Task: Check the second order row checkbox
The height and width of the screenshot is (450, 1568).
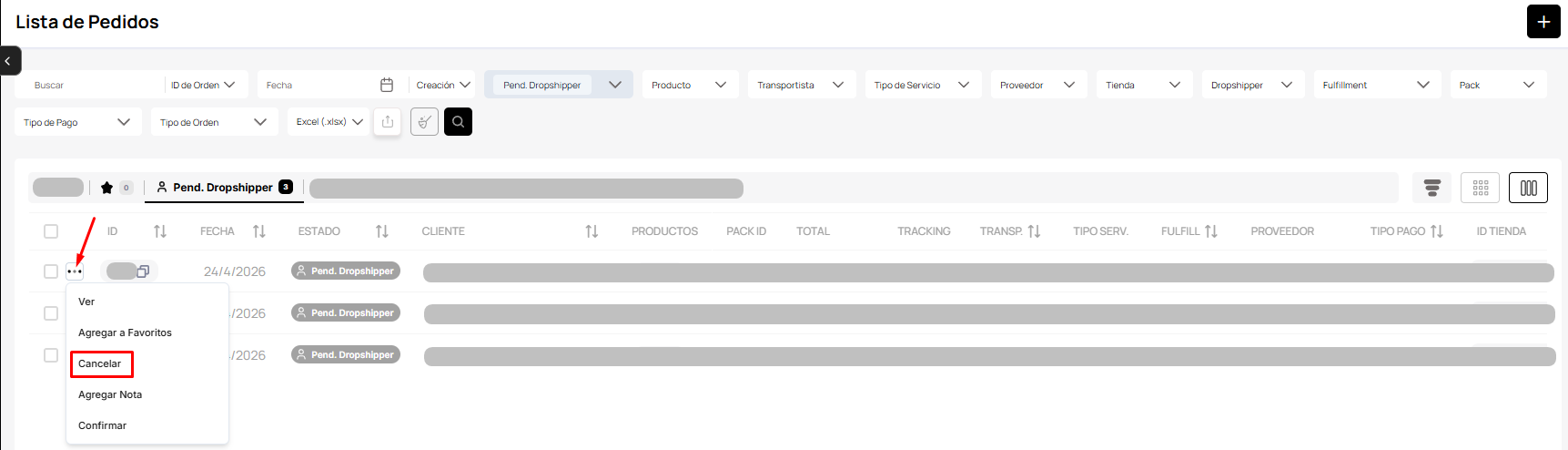Action: pos(51,313)
